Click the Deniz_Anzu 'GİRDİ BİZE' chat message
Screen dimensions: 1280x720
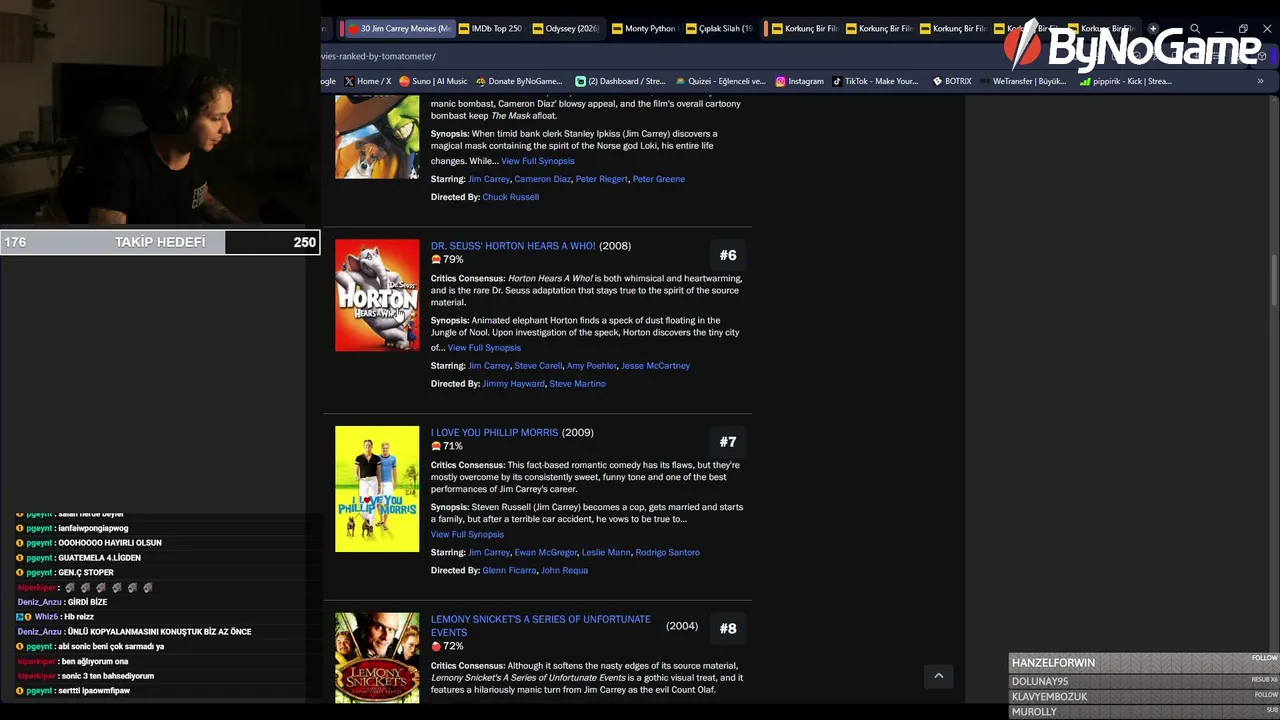tap(62, 602)
